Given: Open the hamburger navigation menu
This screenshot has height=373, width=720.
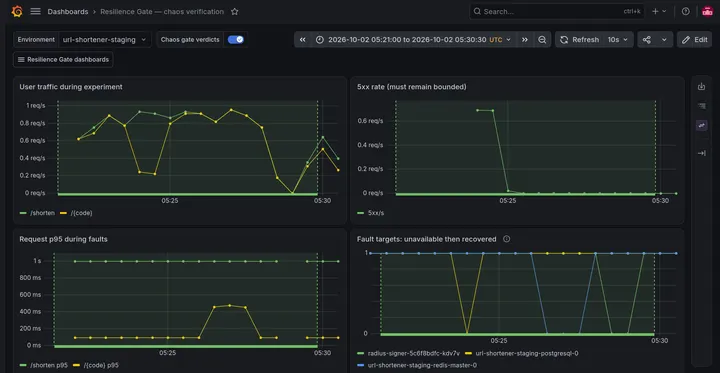Looking at the screenshot, I should coord(35,11).
